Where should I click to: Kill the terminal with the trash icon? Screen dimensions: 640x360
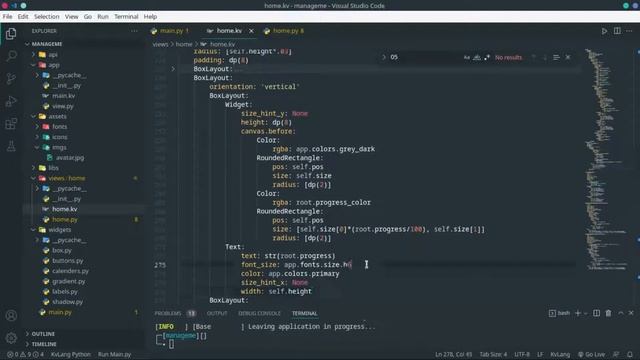coord(608,313)
